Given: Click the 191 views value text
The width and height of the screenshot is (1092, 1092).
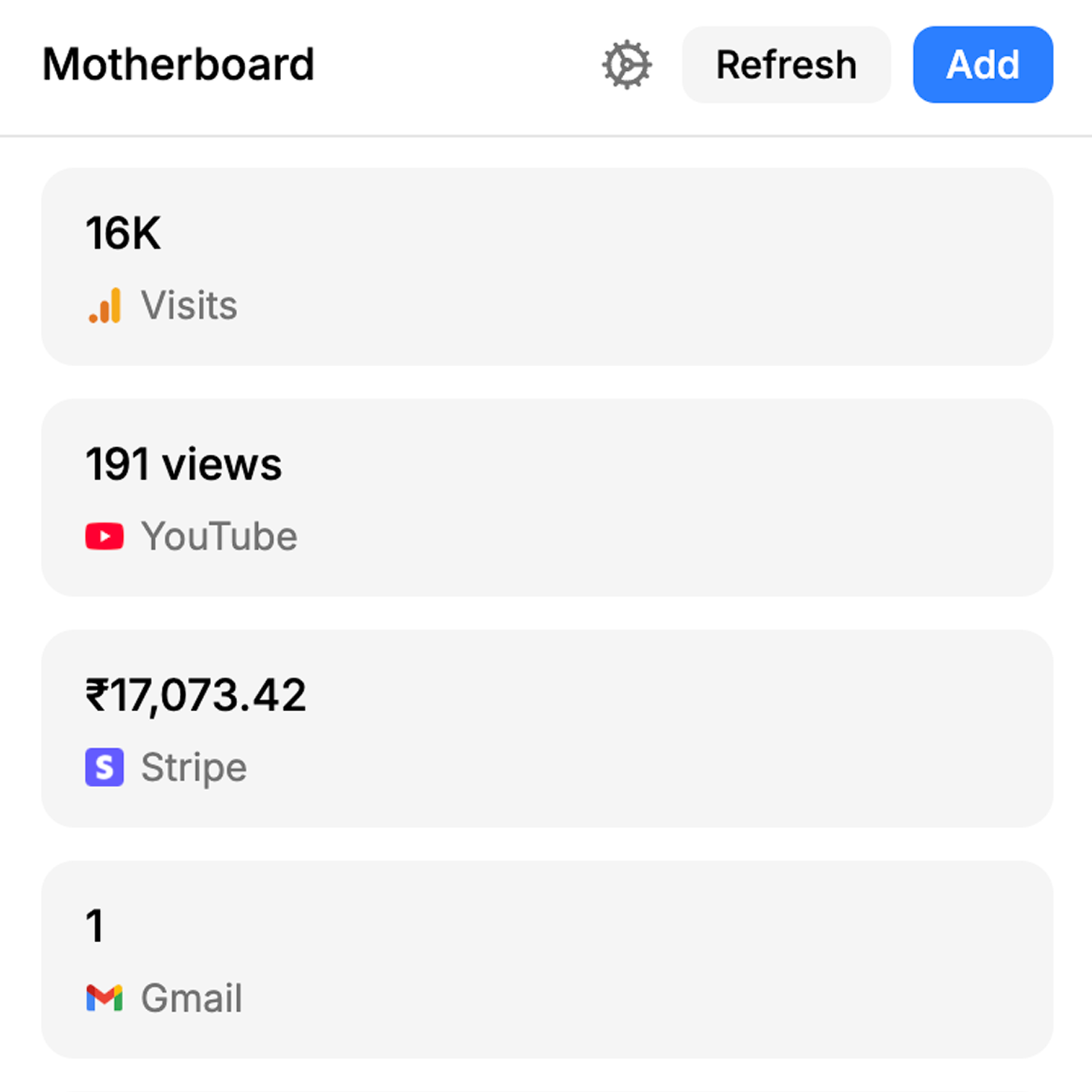Looking at the screenshot, I should [x=183, y=464].
